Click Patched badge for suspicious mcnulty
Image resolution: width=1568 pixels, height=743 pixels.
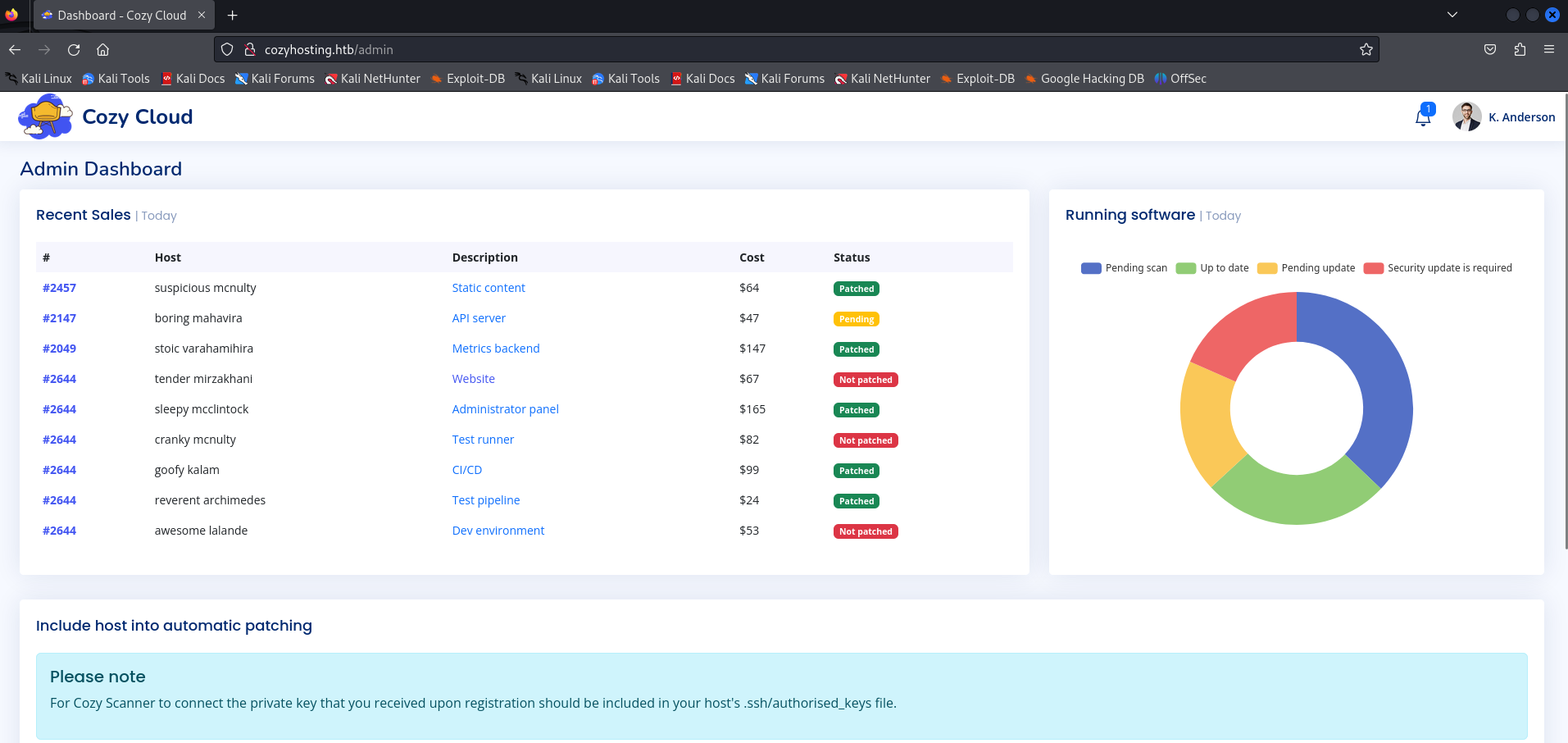(x=857, y=289)
